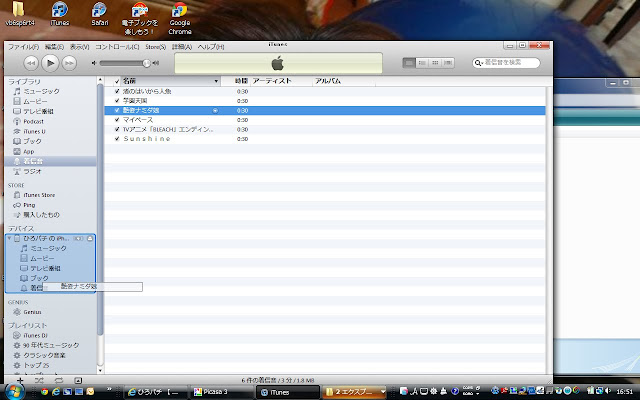Skip to the next track
This screenshot has height=400, width=640.
69,63
